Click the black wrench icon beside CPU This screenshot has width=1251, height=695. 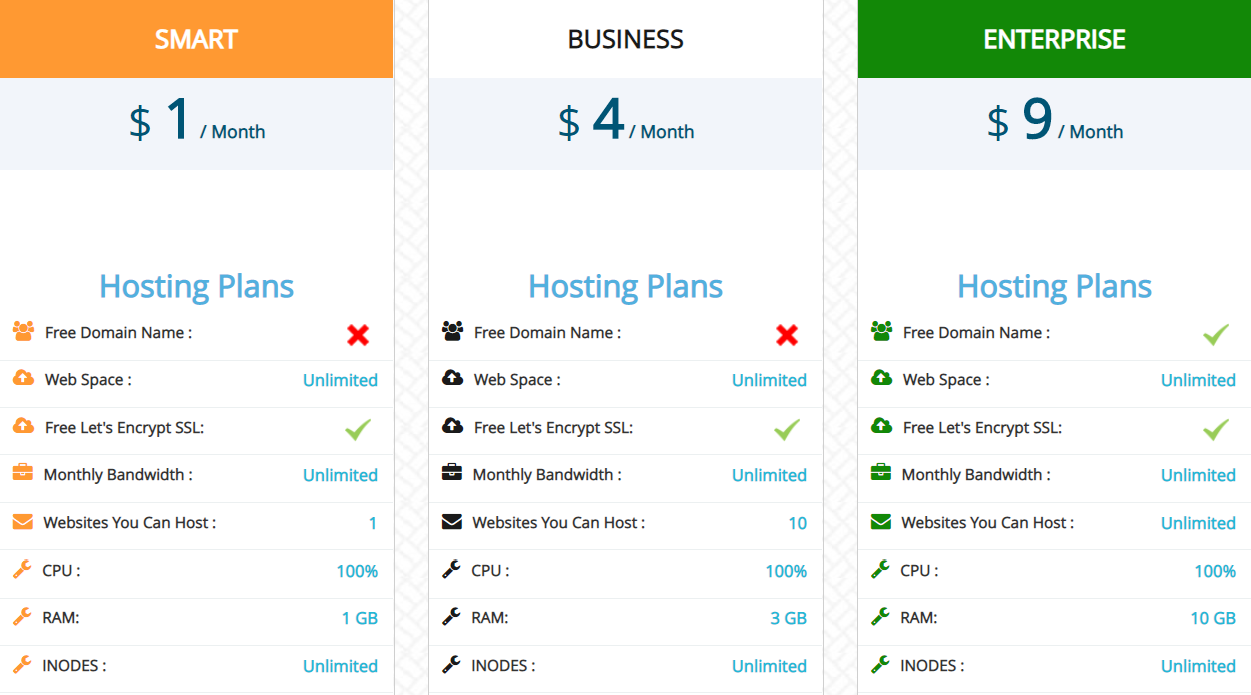pos(452,569)
